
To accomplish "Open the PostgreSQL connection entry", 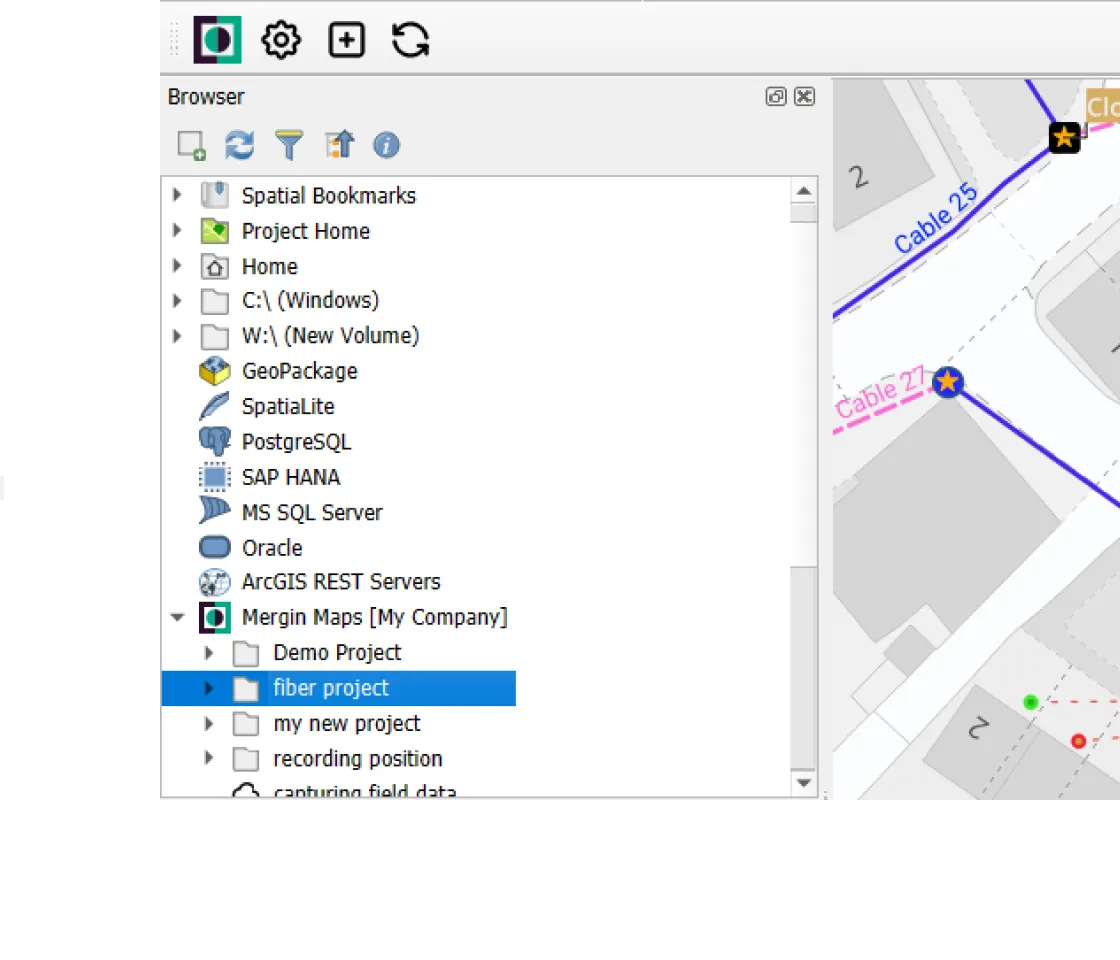I will click(x=296, y=441).
